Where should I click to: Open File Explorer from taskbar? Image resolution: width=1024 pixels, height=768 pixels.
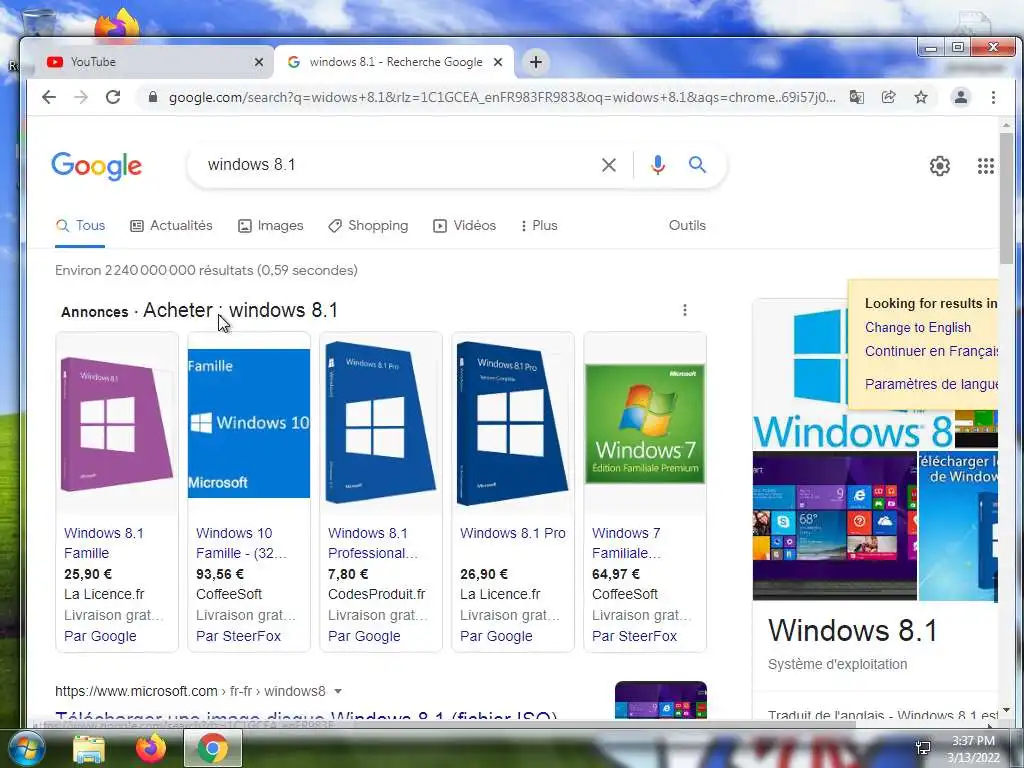point(89,748)
